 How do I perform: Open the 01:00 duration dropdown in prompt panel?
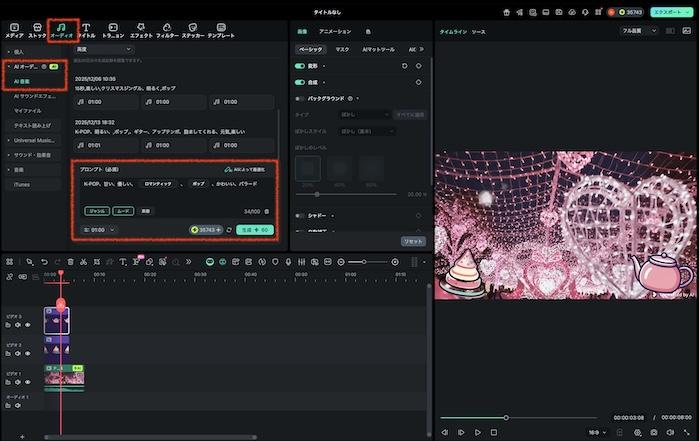(99, 230)
